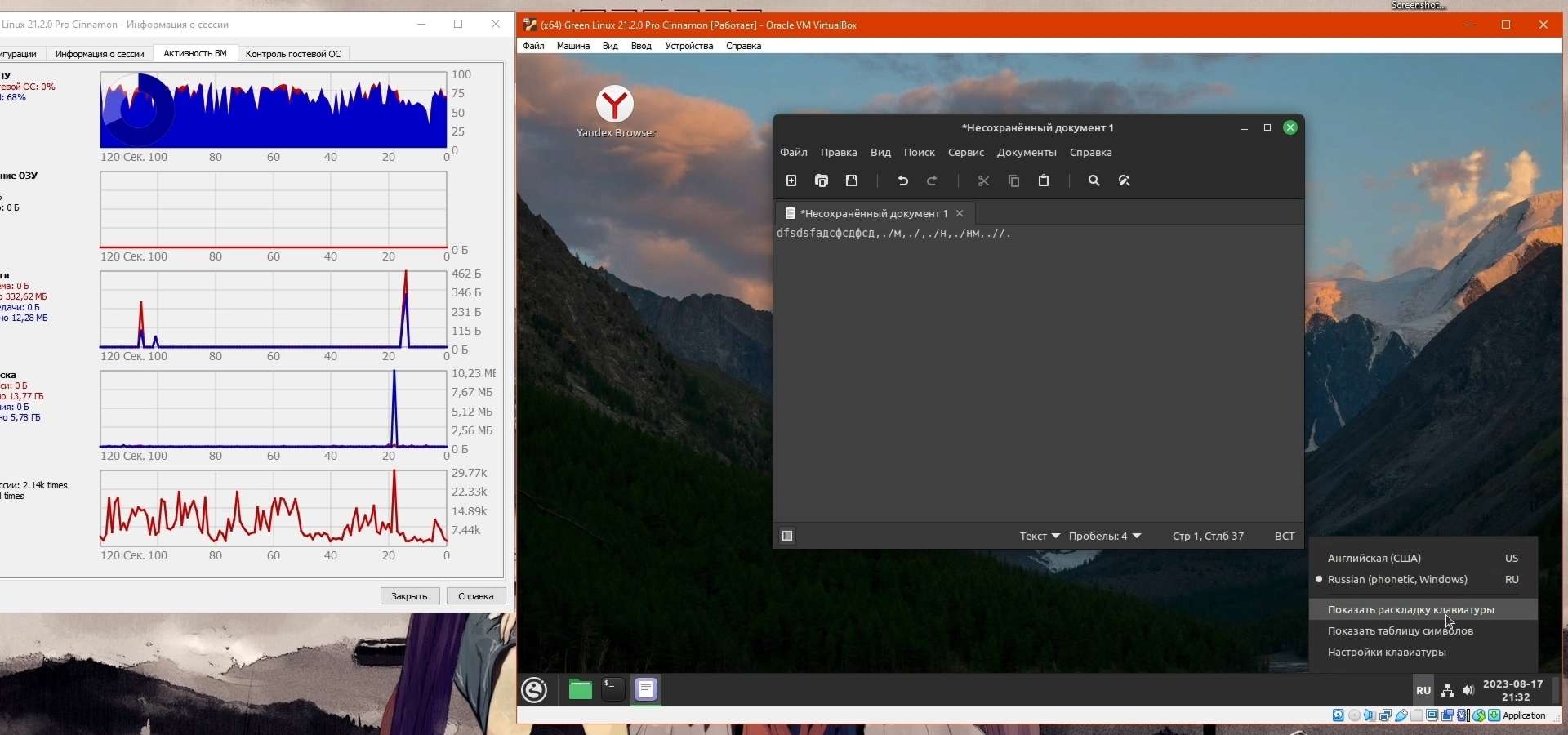The width and height of the screenshot is (1568, 735).
Task: Save the document with the floppy disk icon
Action: (853, 181)
